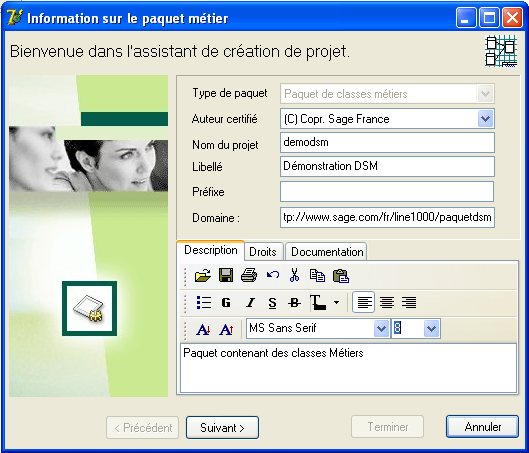Click the empty Préfixe field

(x=387, y=192)
